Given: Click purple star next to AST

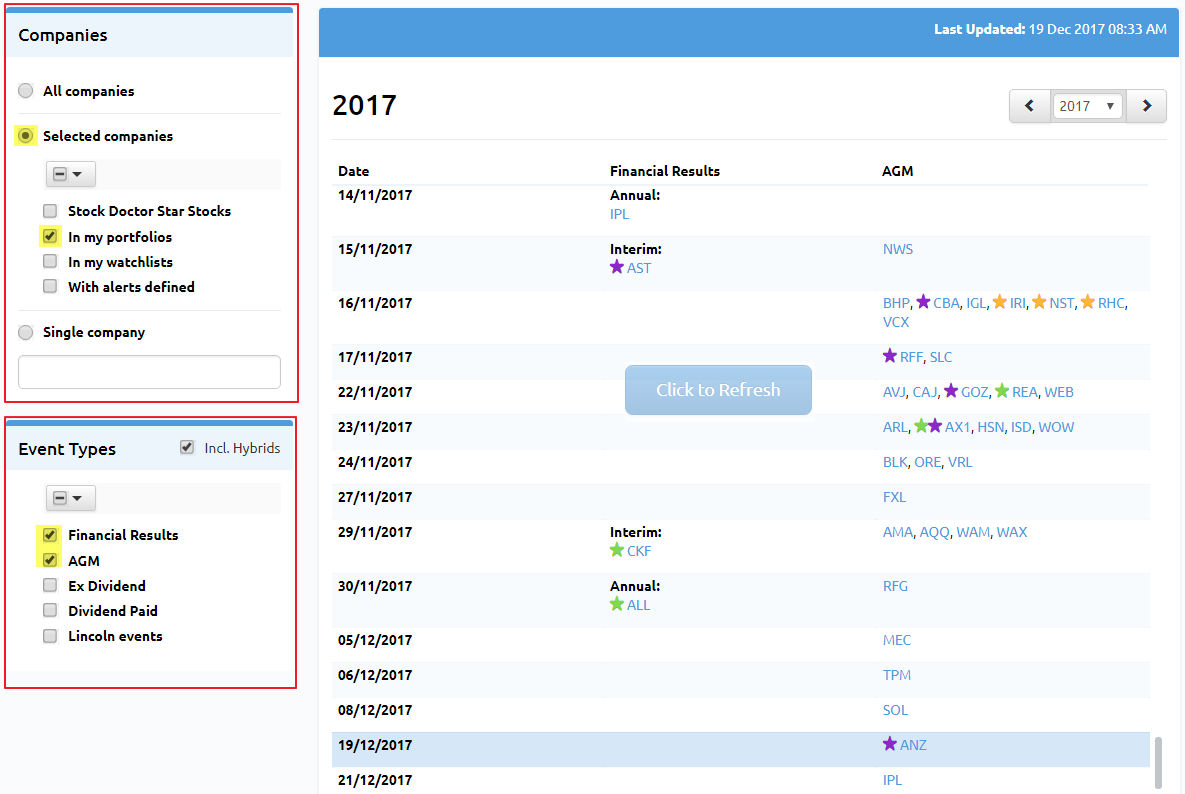Looking at the screenshot, I should 617,267.
